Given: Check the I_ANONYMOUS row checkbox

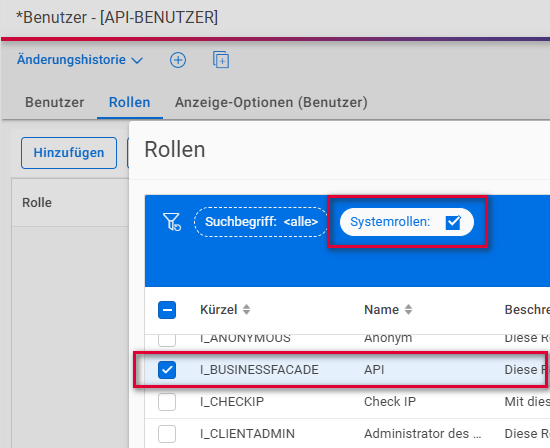Looking at the screenshot, I should point(167,340).
